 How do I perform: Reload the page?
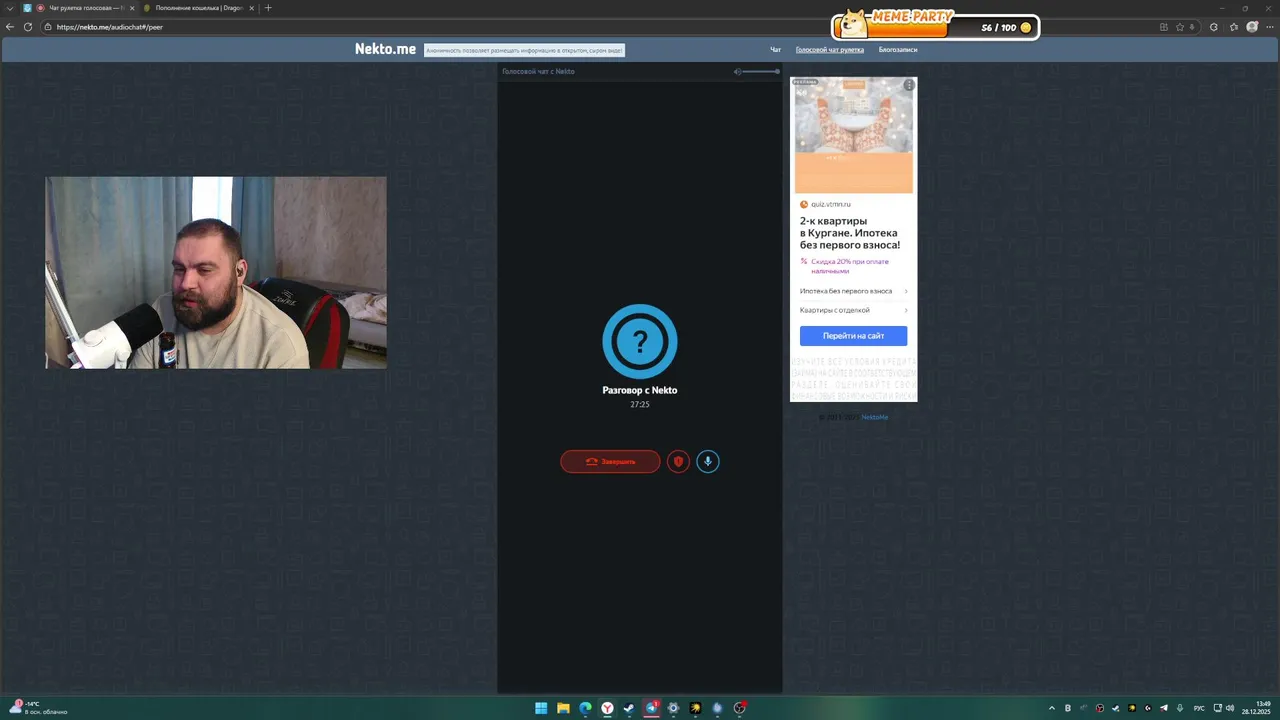pyautogui.click(x=28, y=27)
